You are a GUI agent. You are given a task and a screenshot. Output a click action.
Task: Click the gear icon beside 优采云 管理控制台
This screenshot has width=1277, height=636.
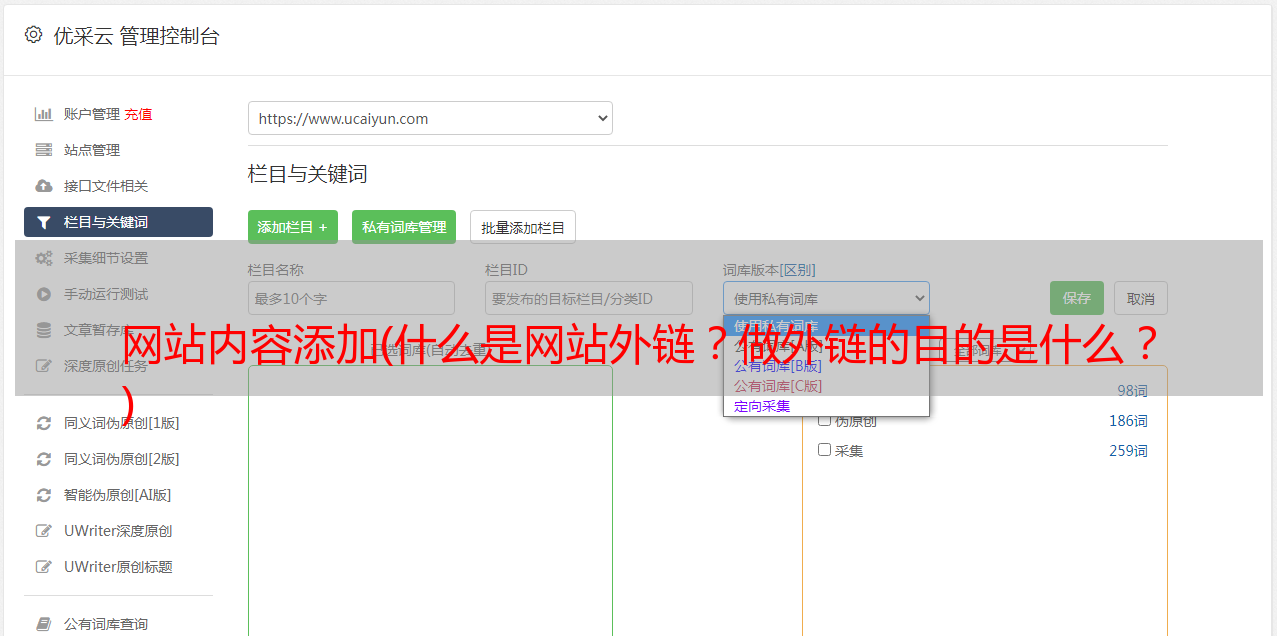point(33,35)
